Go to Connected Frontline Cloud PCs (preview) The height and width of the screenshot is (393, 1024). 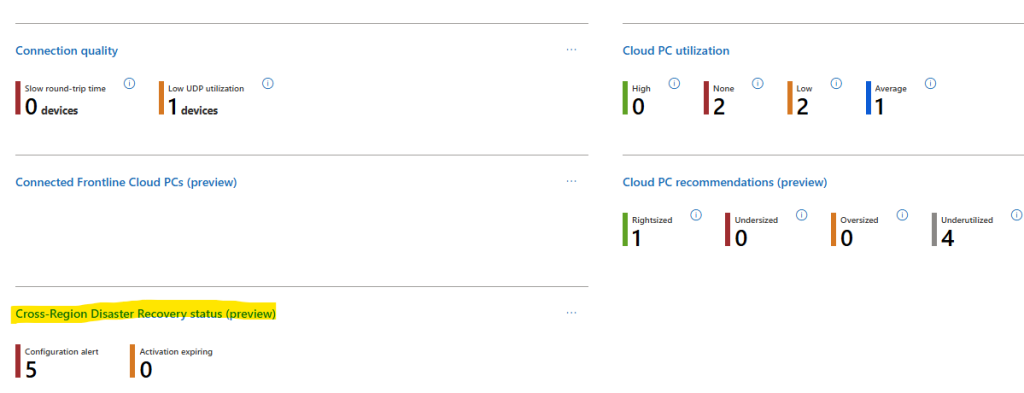point(126,182)
